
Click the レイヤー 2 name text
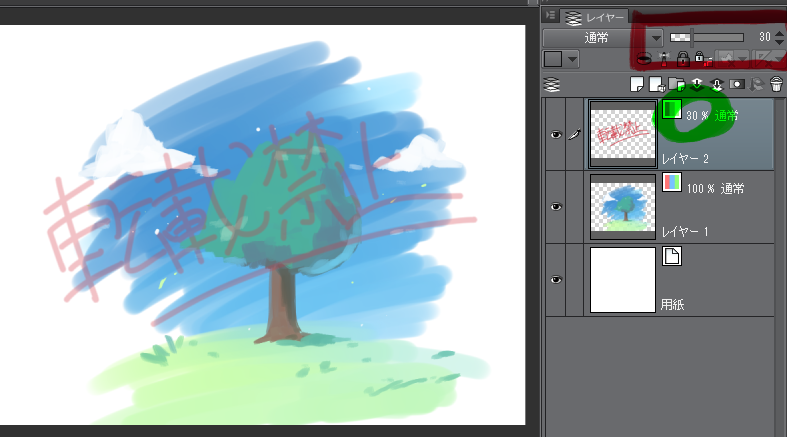pyautogui.click(x=685, y=159)
